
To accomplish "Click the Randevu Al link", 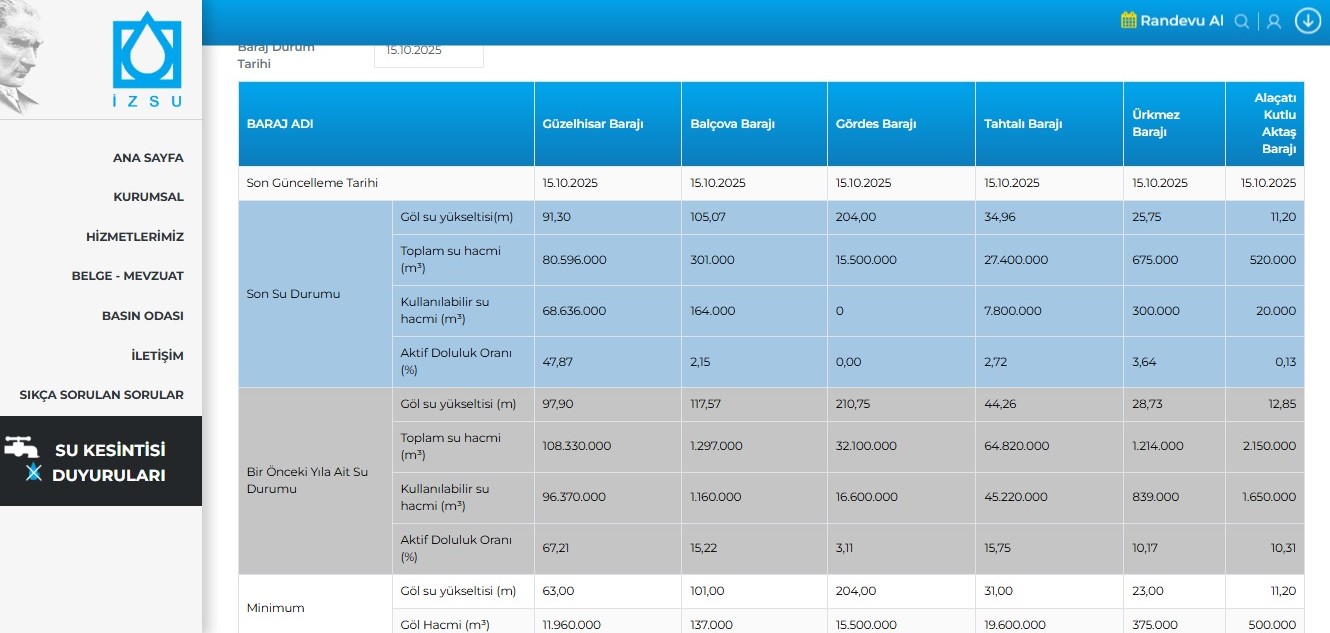I will tap(1181, 21).
